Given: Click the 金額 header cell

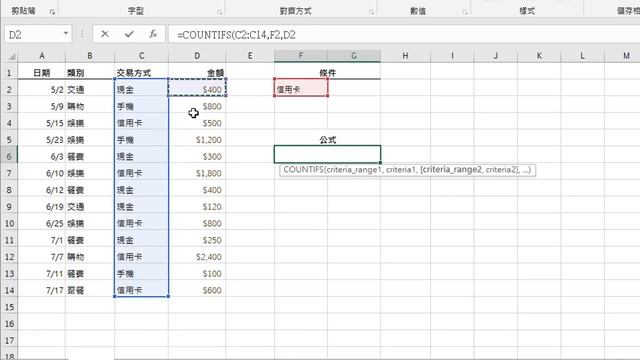Looking at the screenshot, I should click(x=197, y=73).
